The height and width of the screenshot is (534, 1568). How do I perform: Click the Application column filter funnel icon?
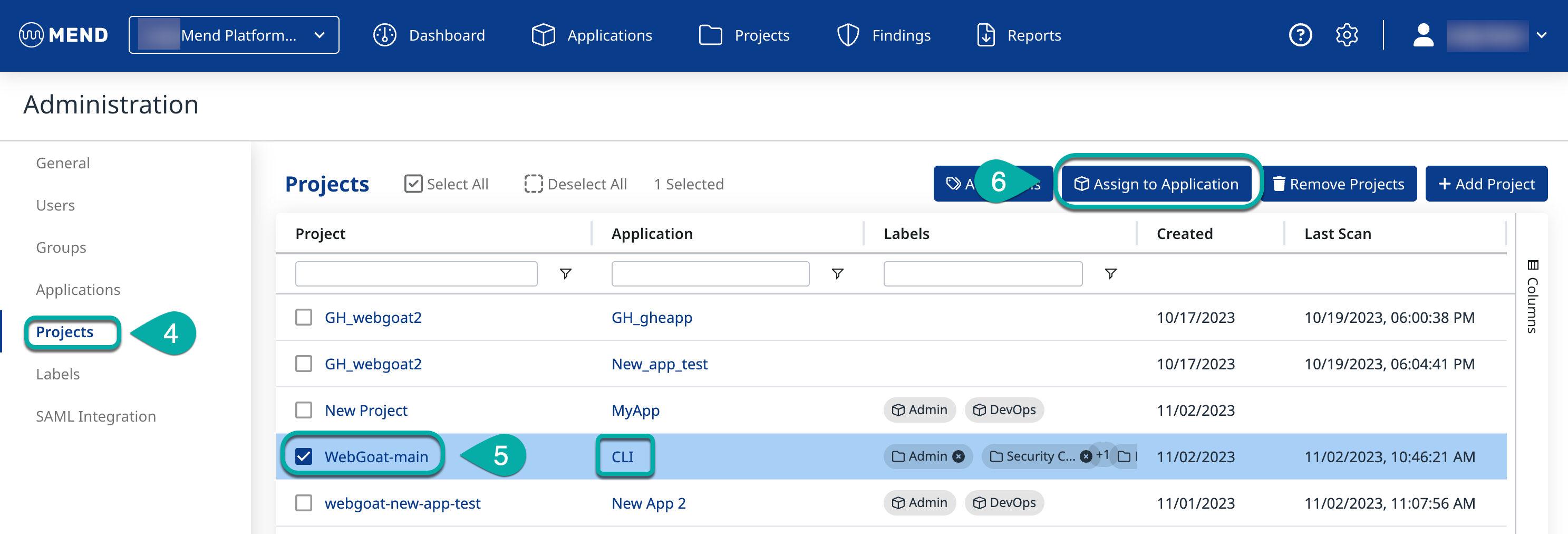click(837, 274)
